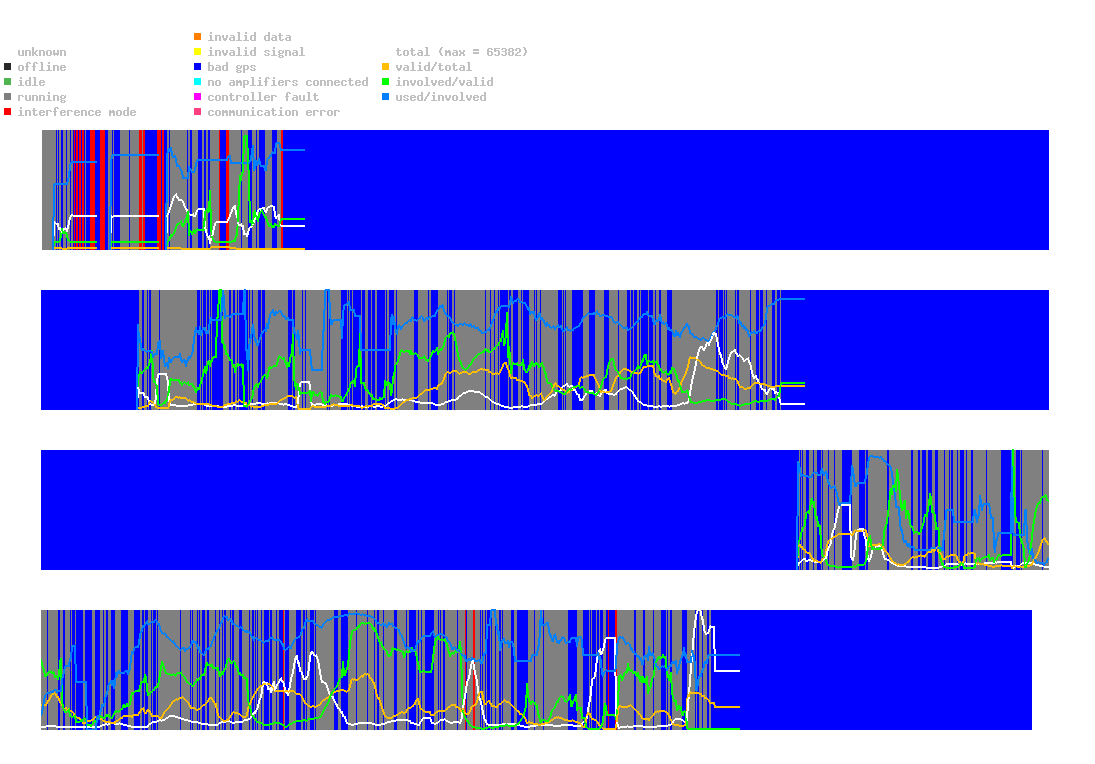Click the 'offline' legend label
The image size is (1095, 764).
click(x=42, y=67)
